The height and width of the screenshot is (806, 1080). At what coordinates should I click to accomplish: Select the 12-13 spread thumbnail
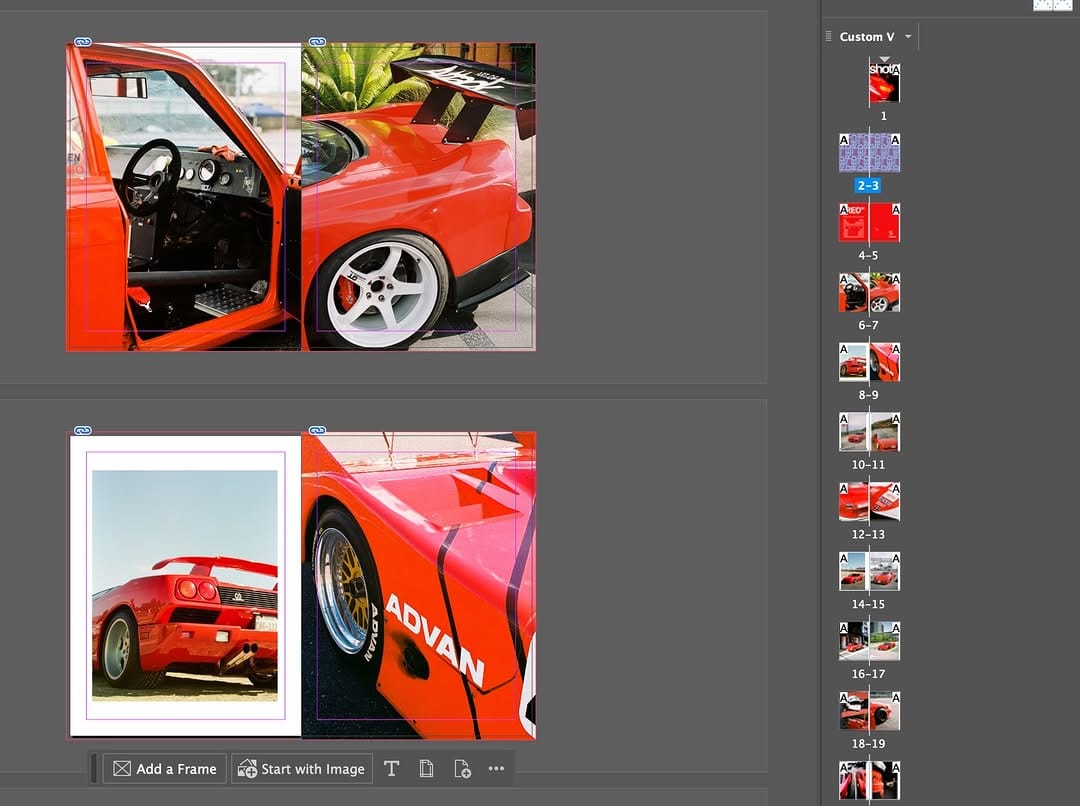869,502
